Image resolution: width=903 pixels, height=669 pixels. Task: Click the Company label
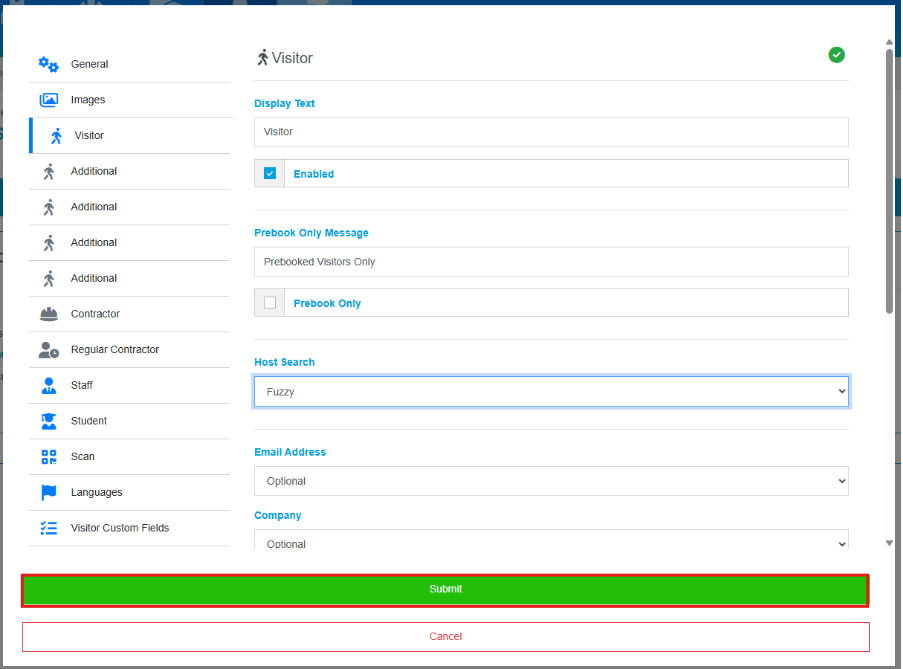point(278,515)
